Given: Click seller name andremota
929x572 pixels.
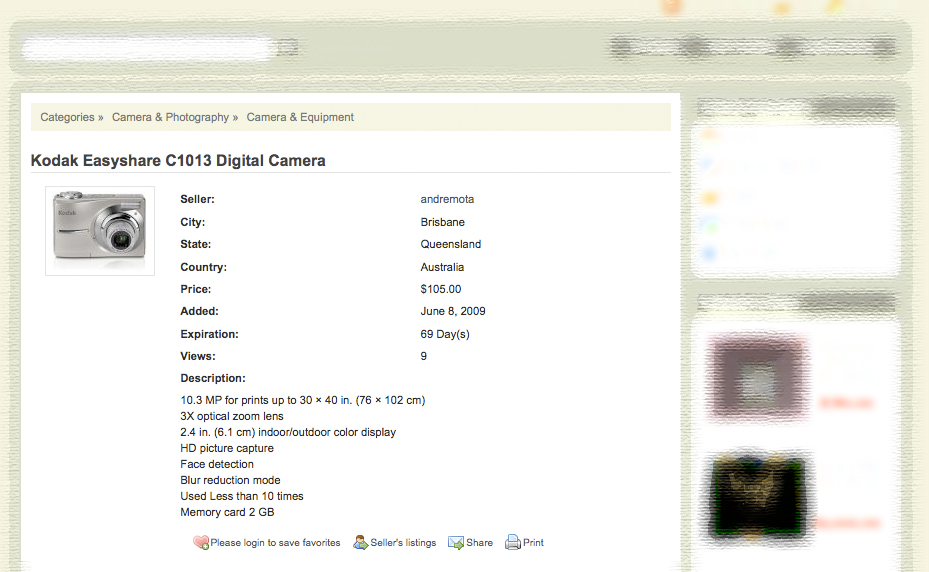Looking at the screenshot, I should (447, 199).
